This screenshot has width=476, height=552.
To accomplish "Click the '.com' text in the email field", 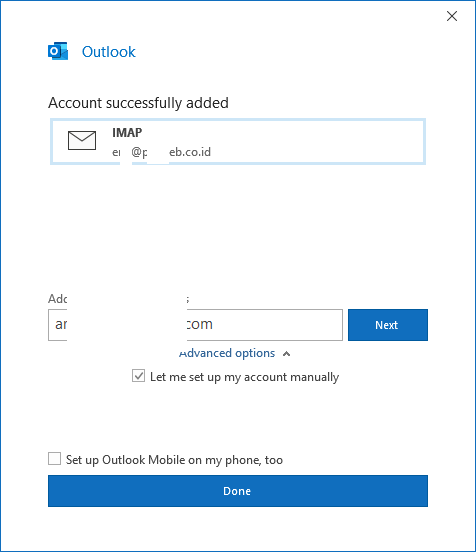I will [x=200, y=324].
